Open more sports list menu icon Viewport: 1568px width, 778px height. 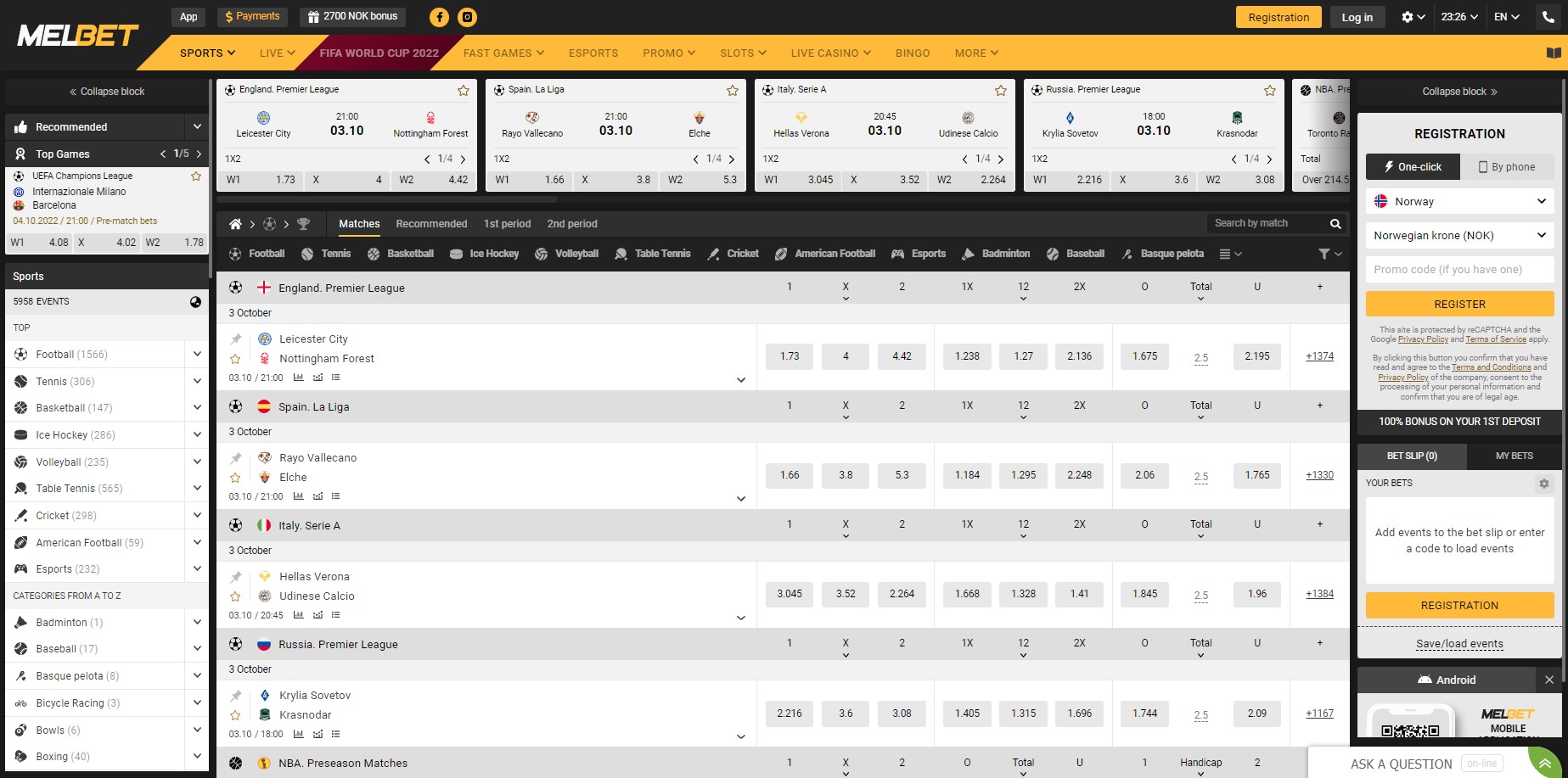(x=1230, y=254)
